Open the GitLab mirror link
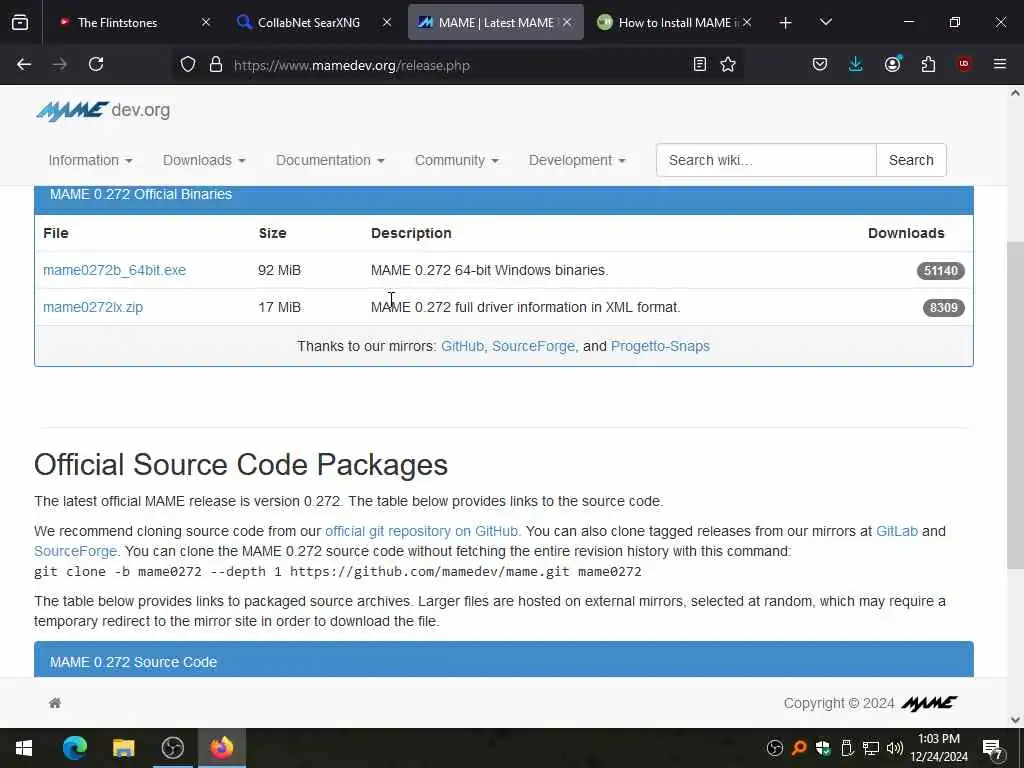This screenshot has height=768, width=1024. 897,532
